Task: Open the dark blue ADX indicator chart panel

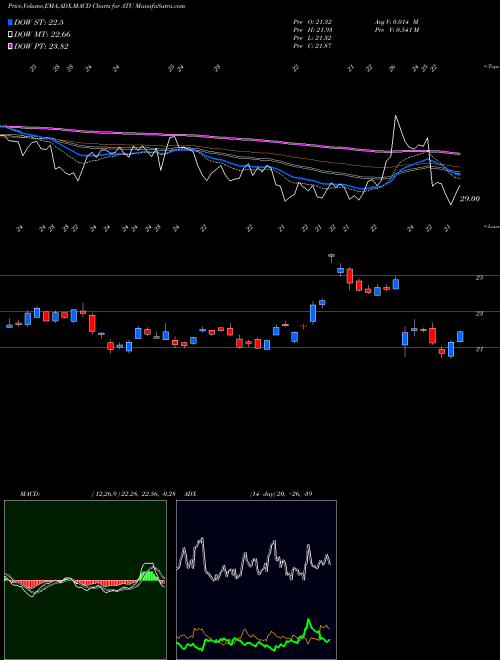Action: point(256,580)
